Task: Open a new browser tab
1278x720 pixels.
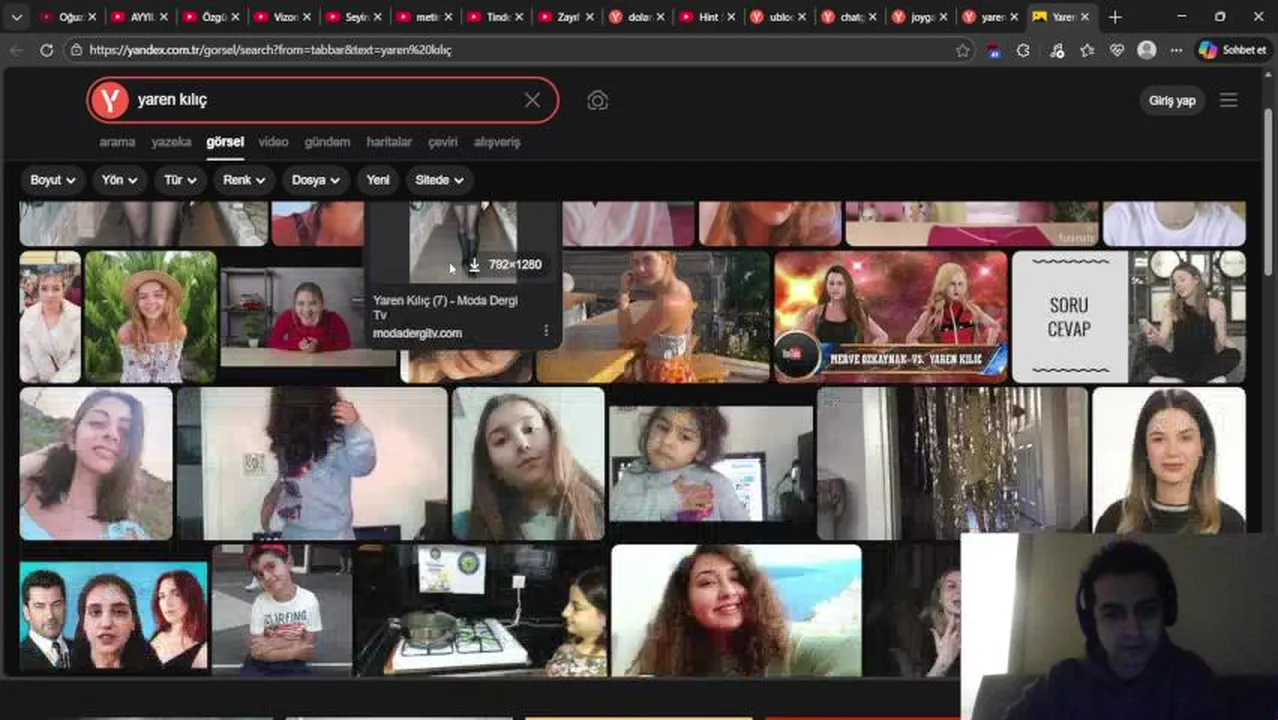Action: (x=1115, y=17)
